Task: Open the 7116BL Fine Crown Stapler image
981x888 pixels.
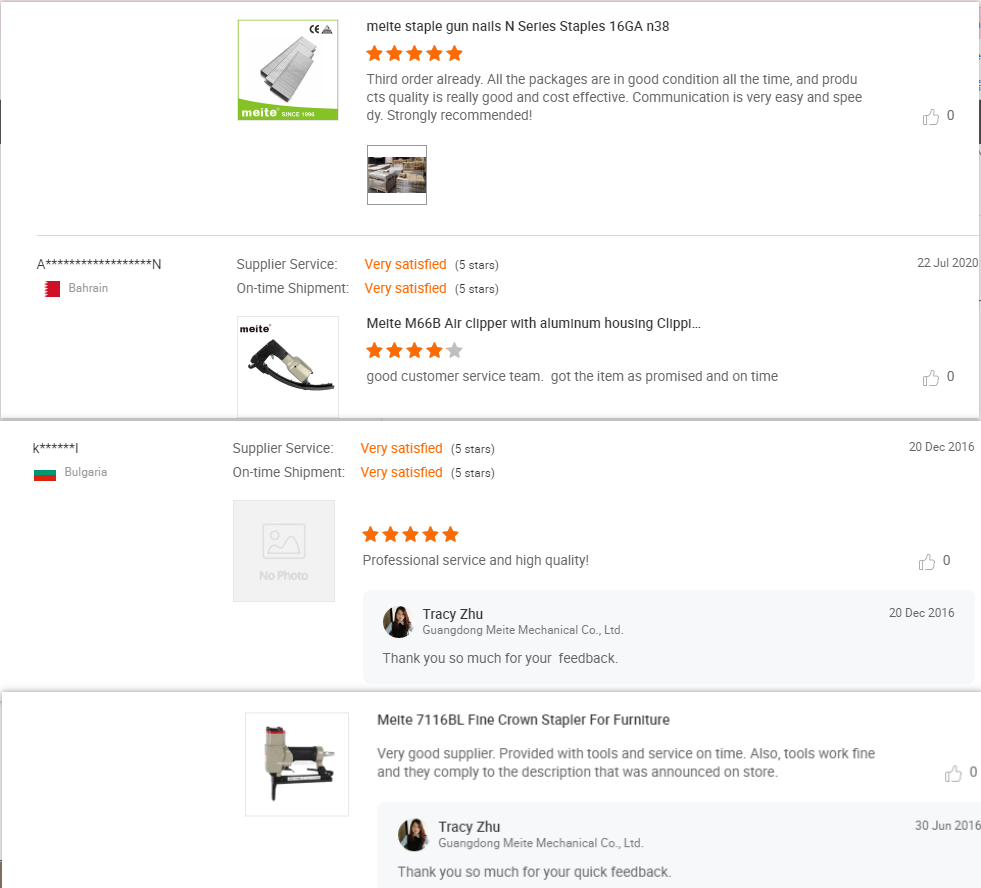Action: tap(297, 763)
